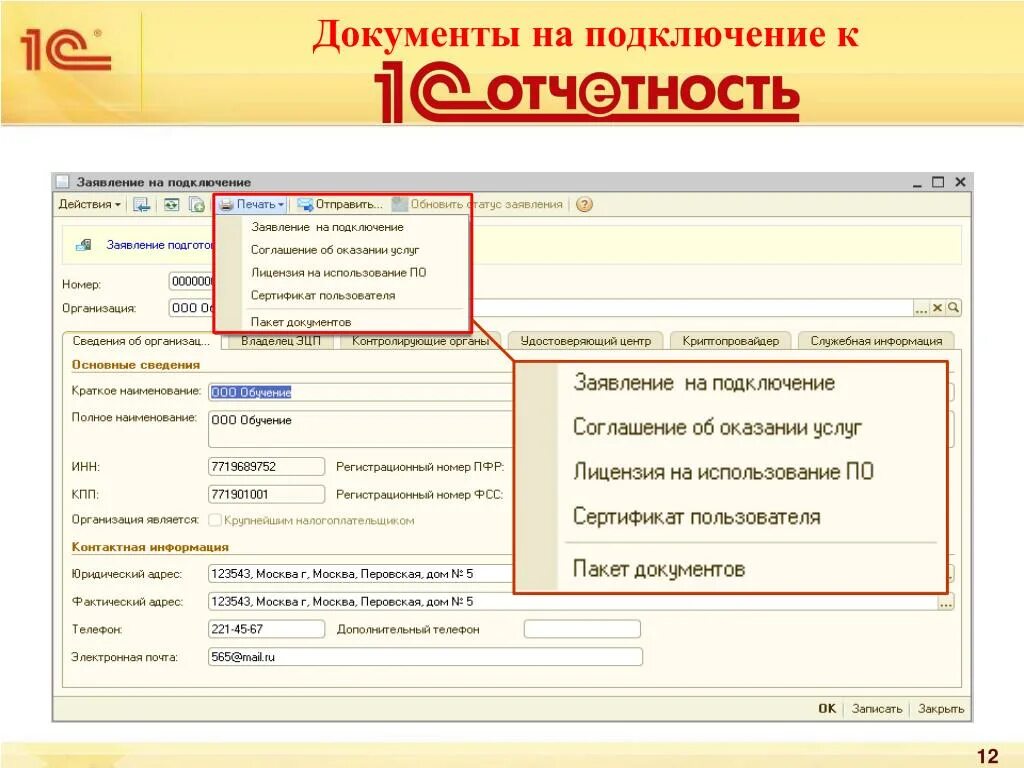Click the Регистрационный номер ФСС label
Screen dimensions: 1024x768
coord(419,495)
